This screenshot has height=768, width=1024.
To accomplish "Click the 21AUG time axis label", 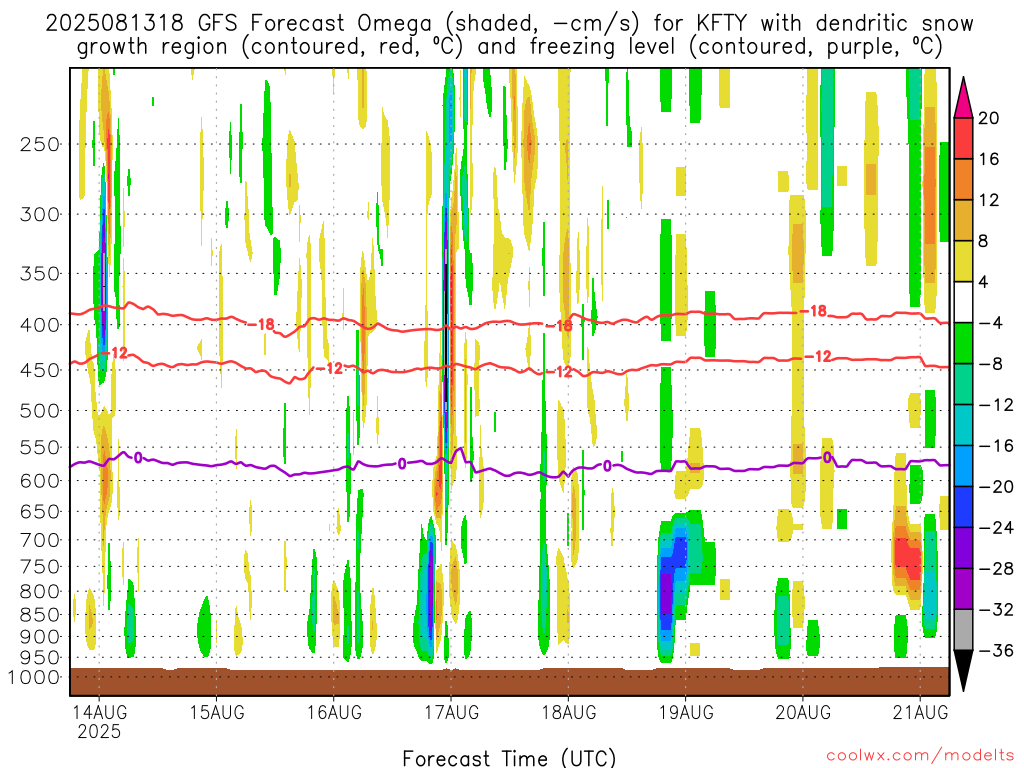I will click(x=921, y=711).
